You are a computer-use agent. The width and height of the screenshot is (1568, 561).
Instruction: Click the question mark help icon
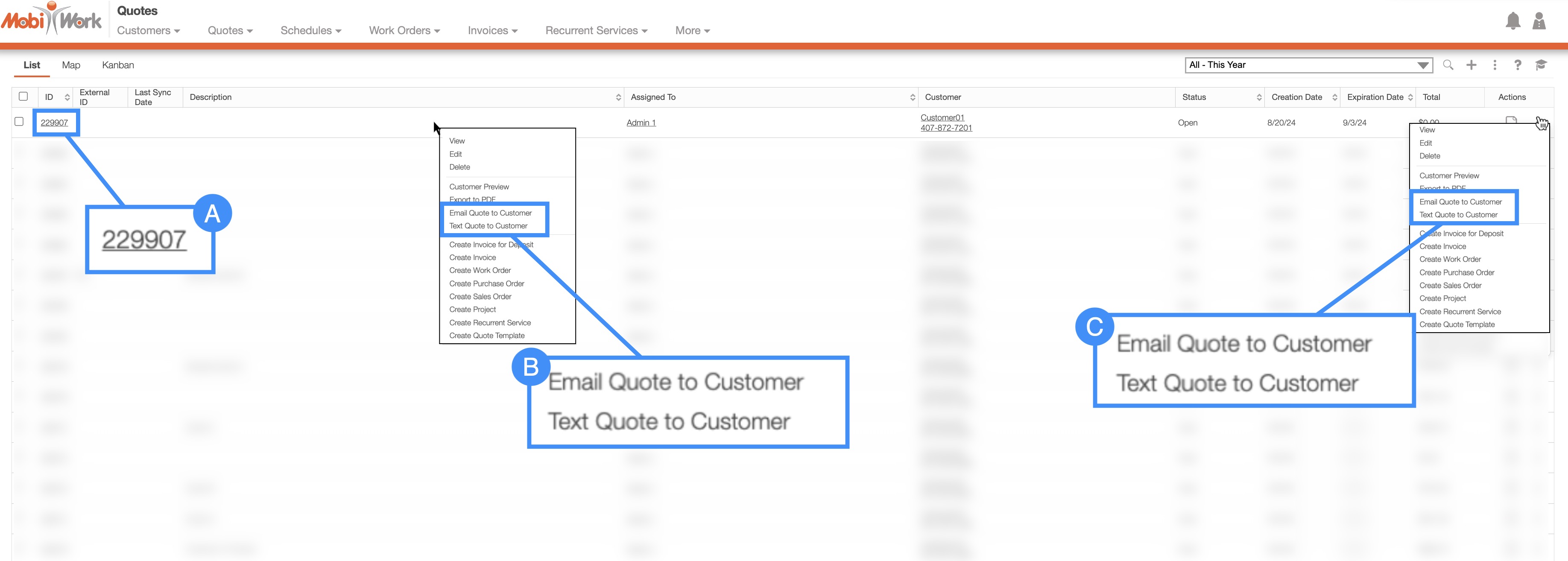tap(1518, 65)
